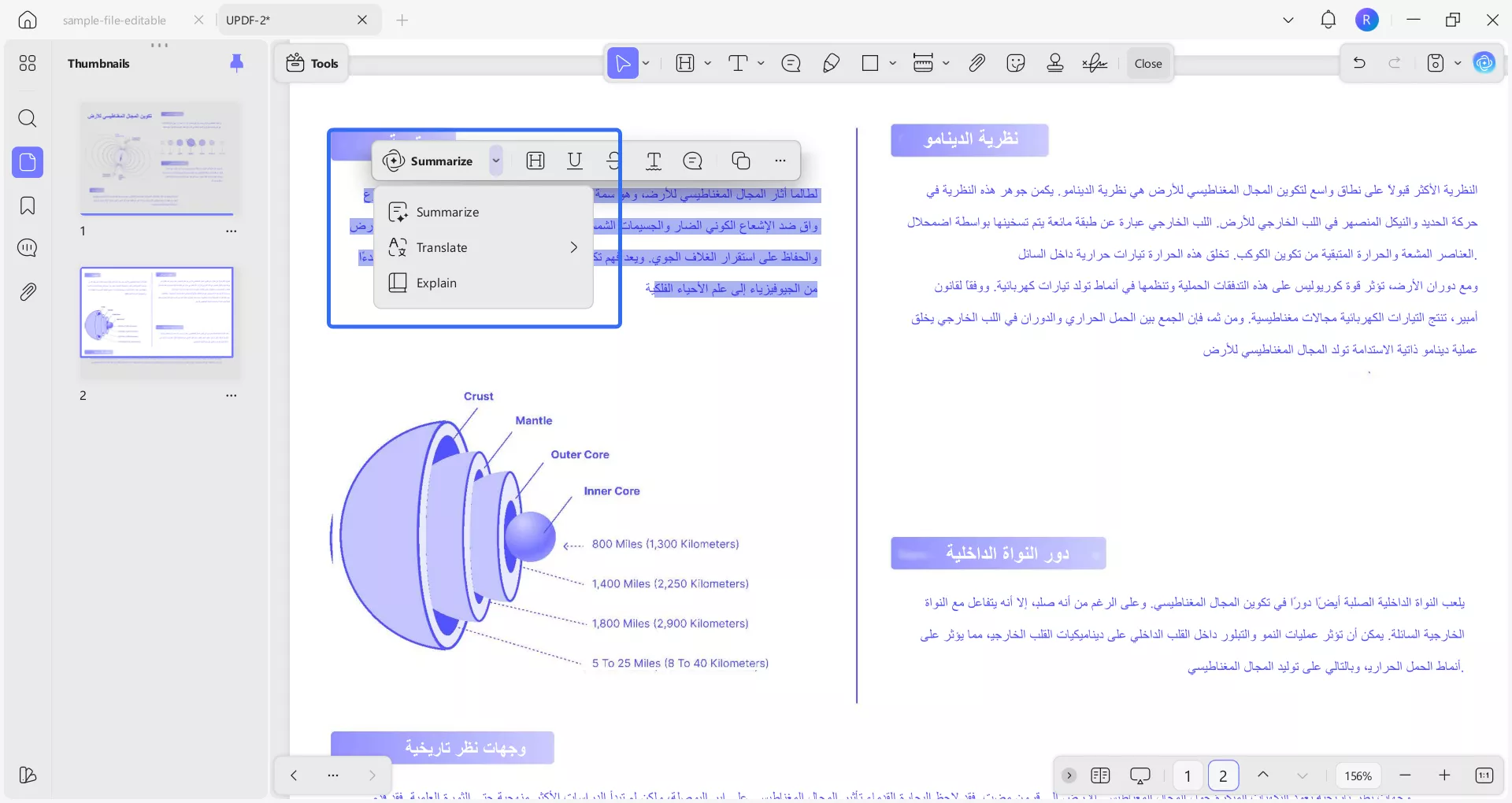Select the Pencil annotation tool

(831, 63)
